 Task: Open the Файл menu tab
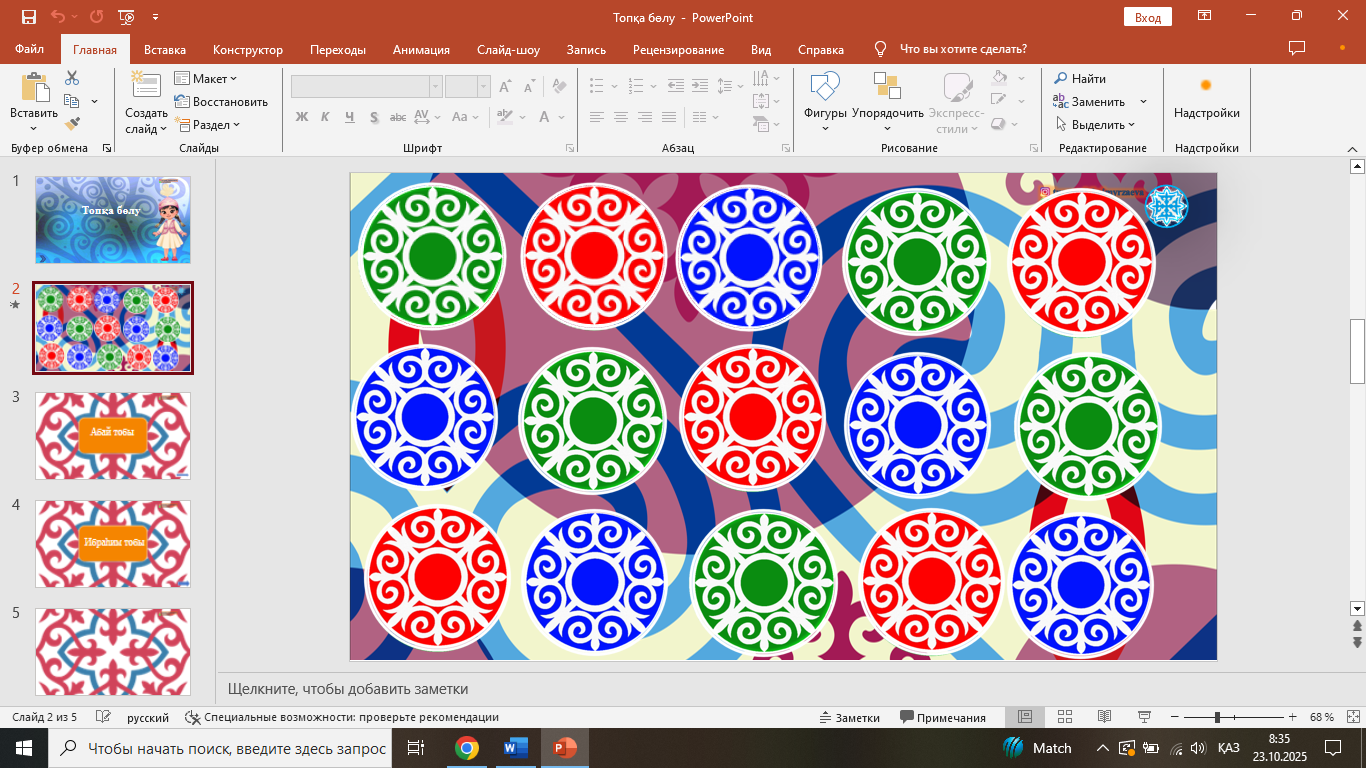(30, 49)
